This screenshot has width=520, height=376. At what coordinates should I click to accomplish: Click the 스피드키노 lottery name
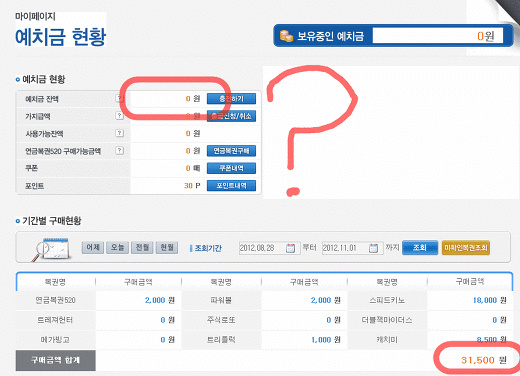[x=387, y=300]
